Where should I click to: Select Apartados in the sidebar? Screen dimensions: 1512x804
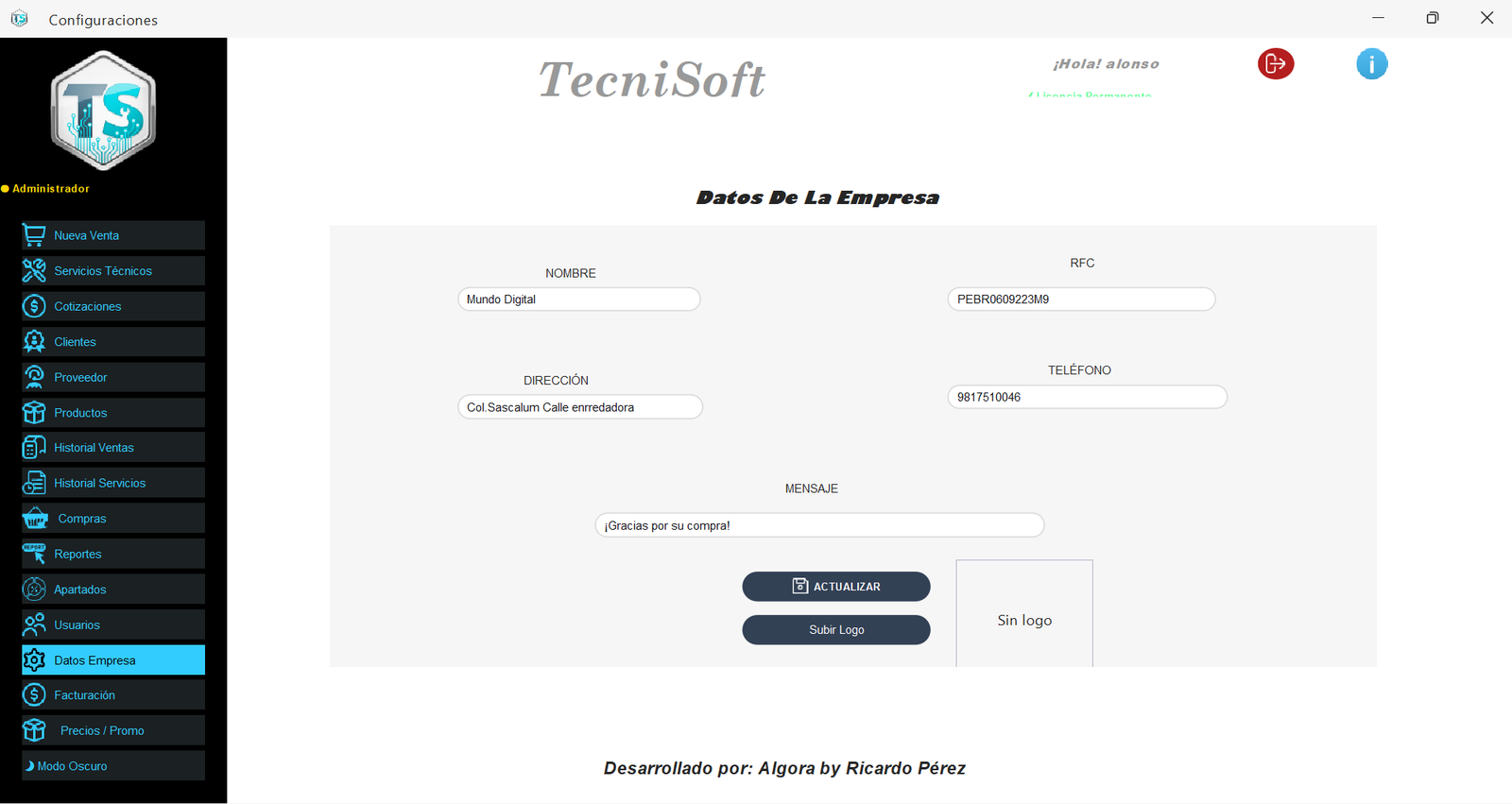point(113,589)
